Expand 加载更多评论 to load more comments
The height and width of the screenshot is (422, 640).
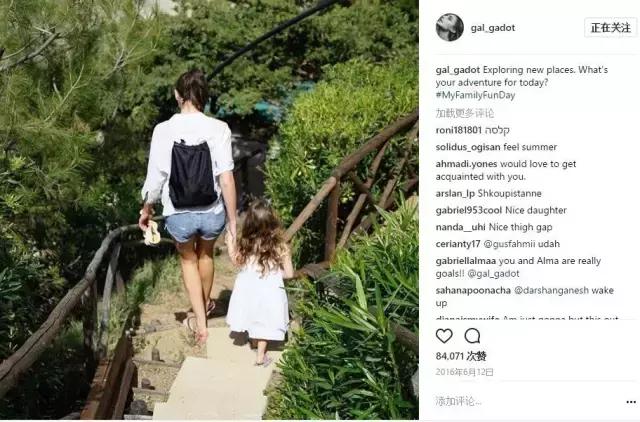pyautogui.click(x=464, y=113)
